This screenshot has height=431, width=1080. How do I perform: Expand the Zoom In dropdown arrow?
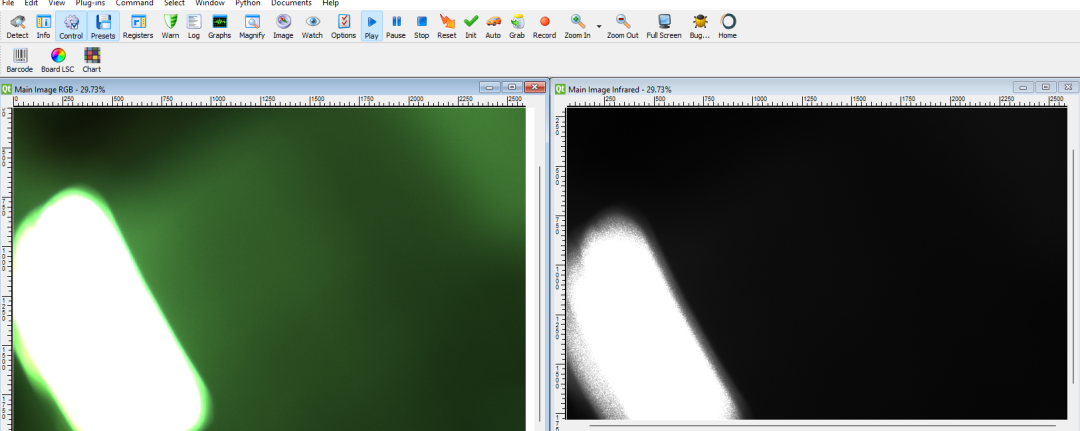point(599,26)
